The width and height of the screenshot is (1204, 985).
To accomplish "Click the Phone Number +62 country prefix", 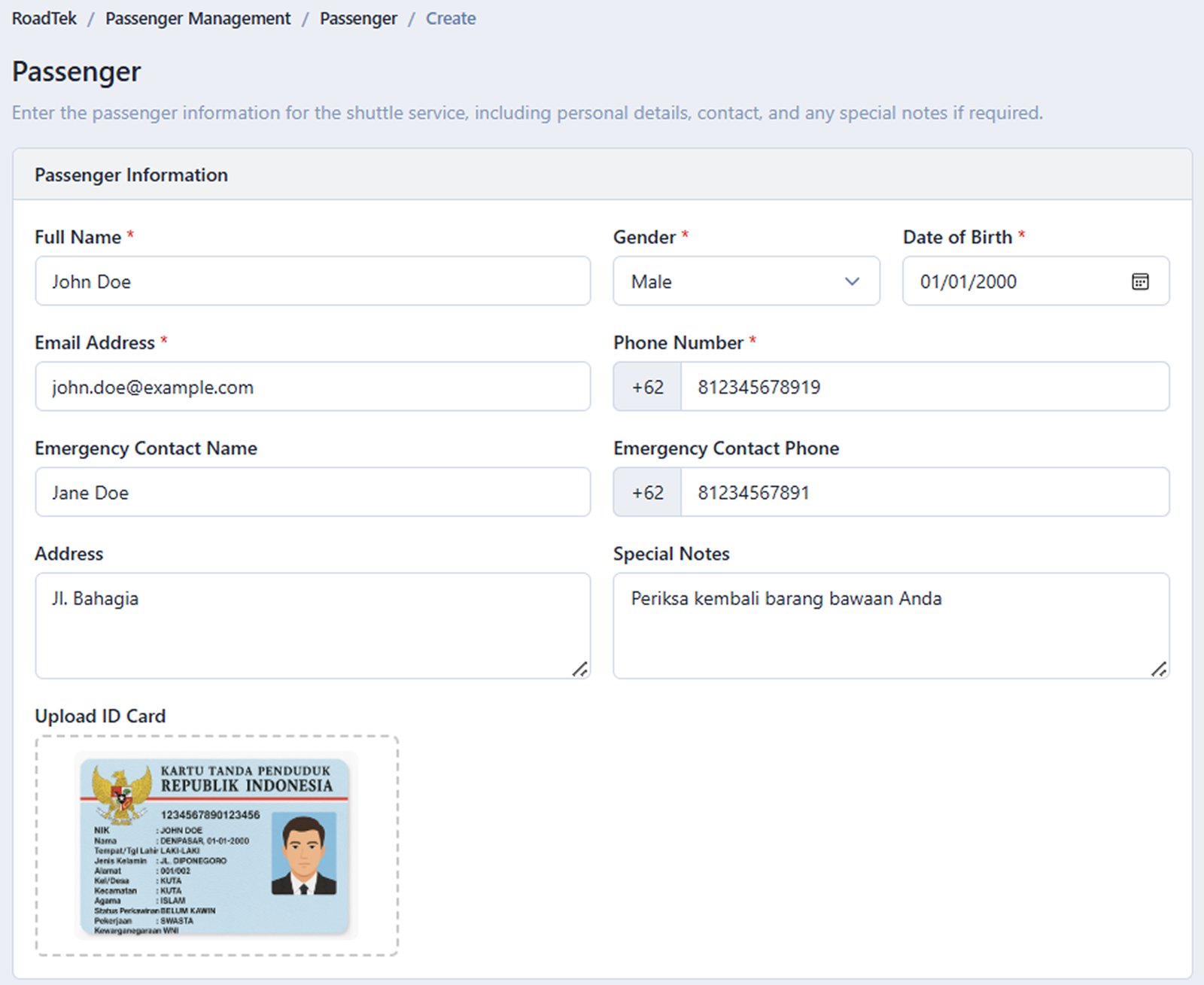I will pos(647,387).
